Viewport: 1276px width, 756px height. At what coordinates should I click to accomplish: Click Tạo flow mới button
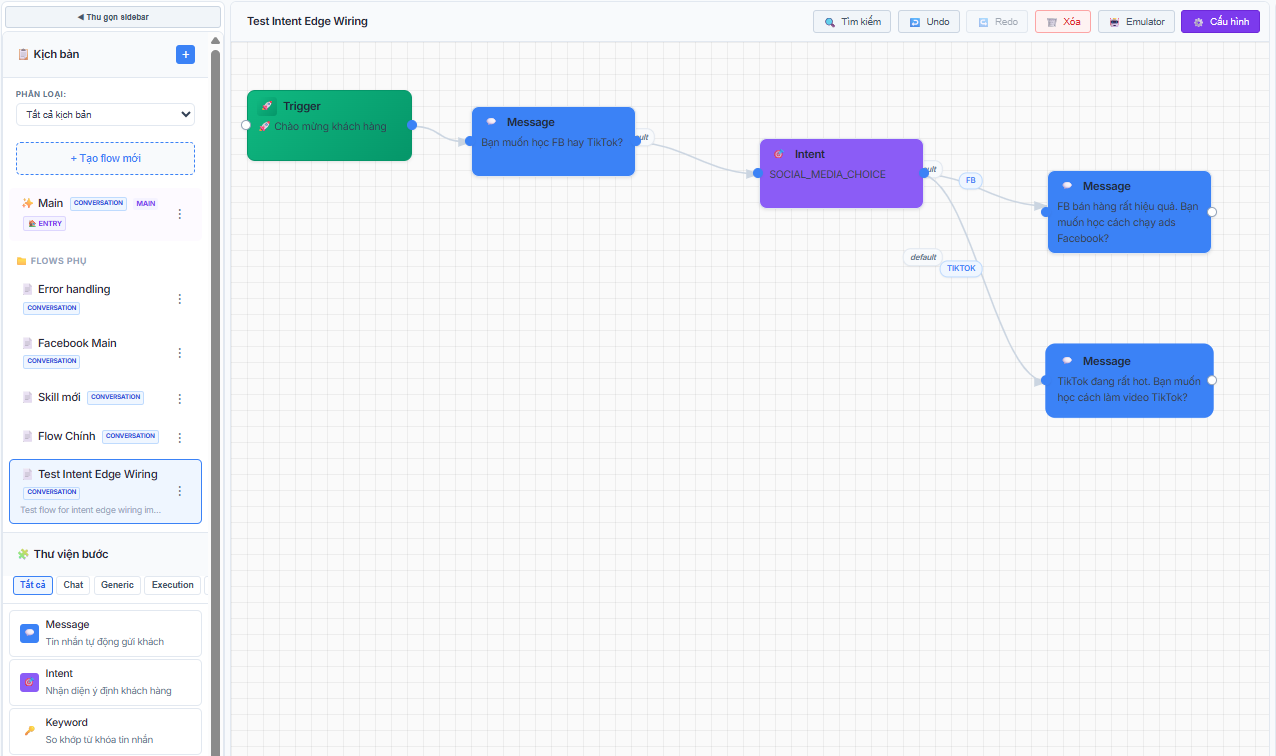(x=106, y=158)
